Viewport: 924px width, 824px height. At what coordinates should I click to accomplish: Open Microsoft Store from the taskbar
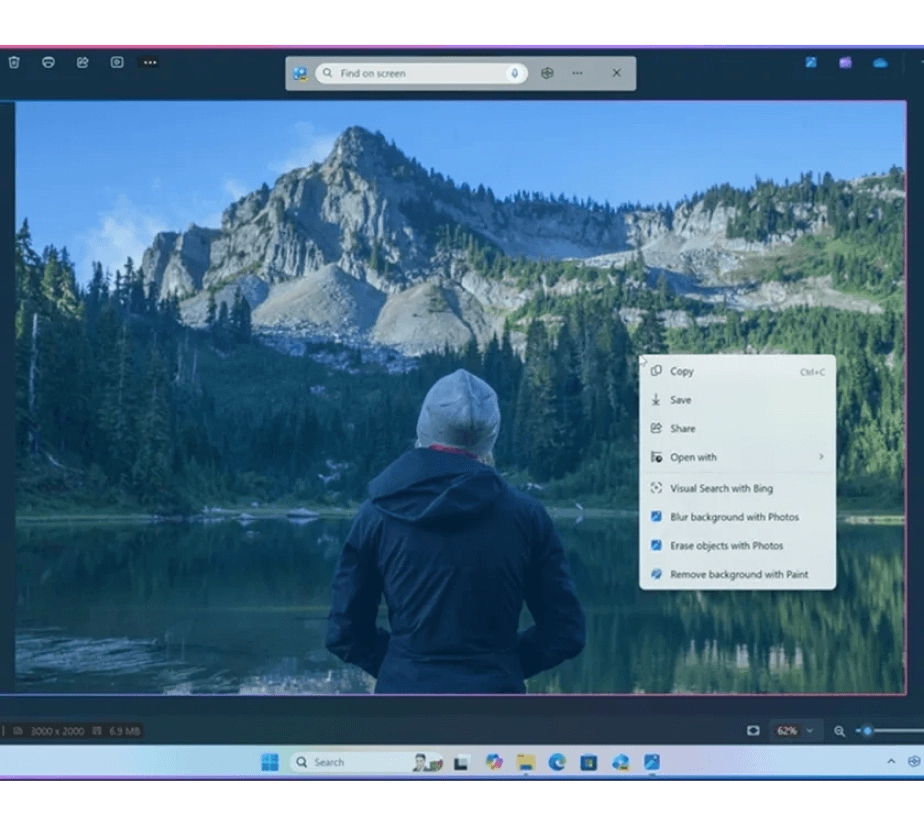pyautogui.click(x=588, y=763)
